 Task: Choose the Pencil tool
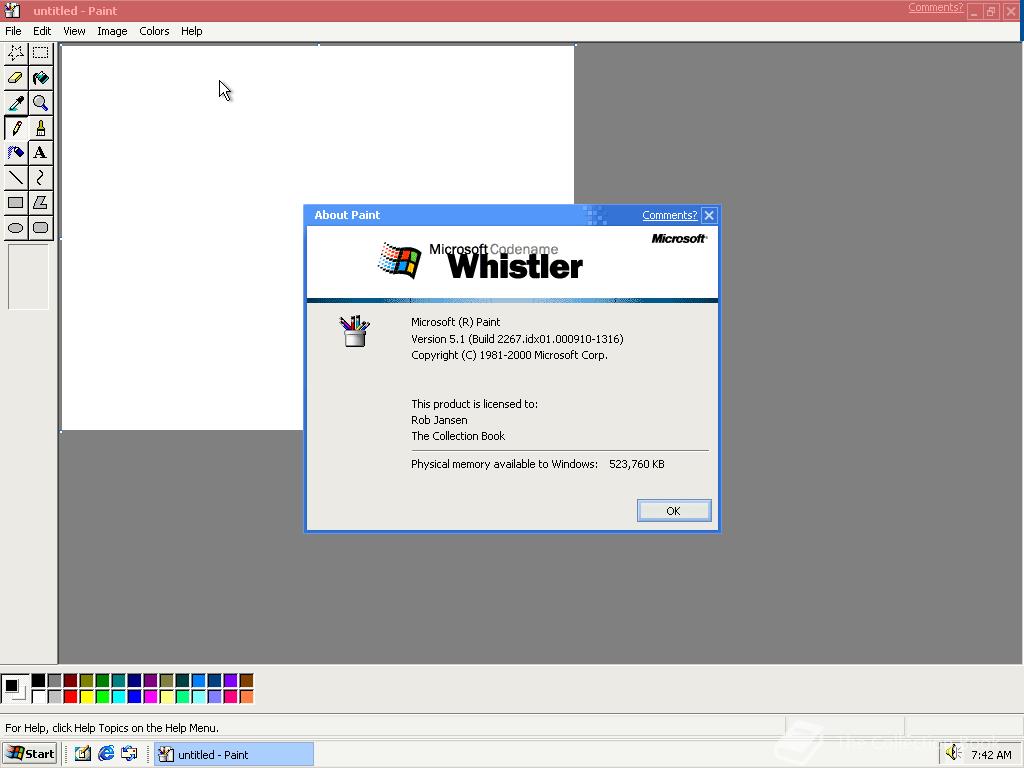tap(16, 128)
